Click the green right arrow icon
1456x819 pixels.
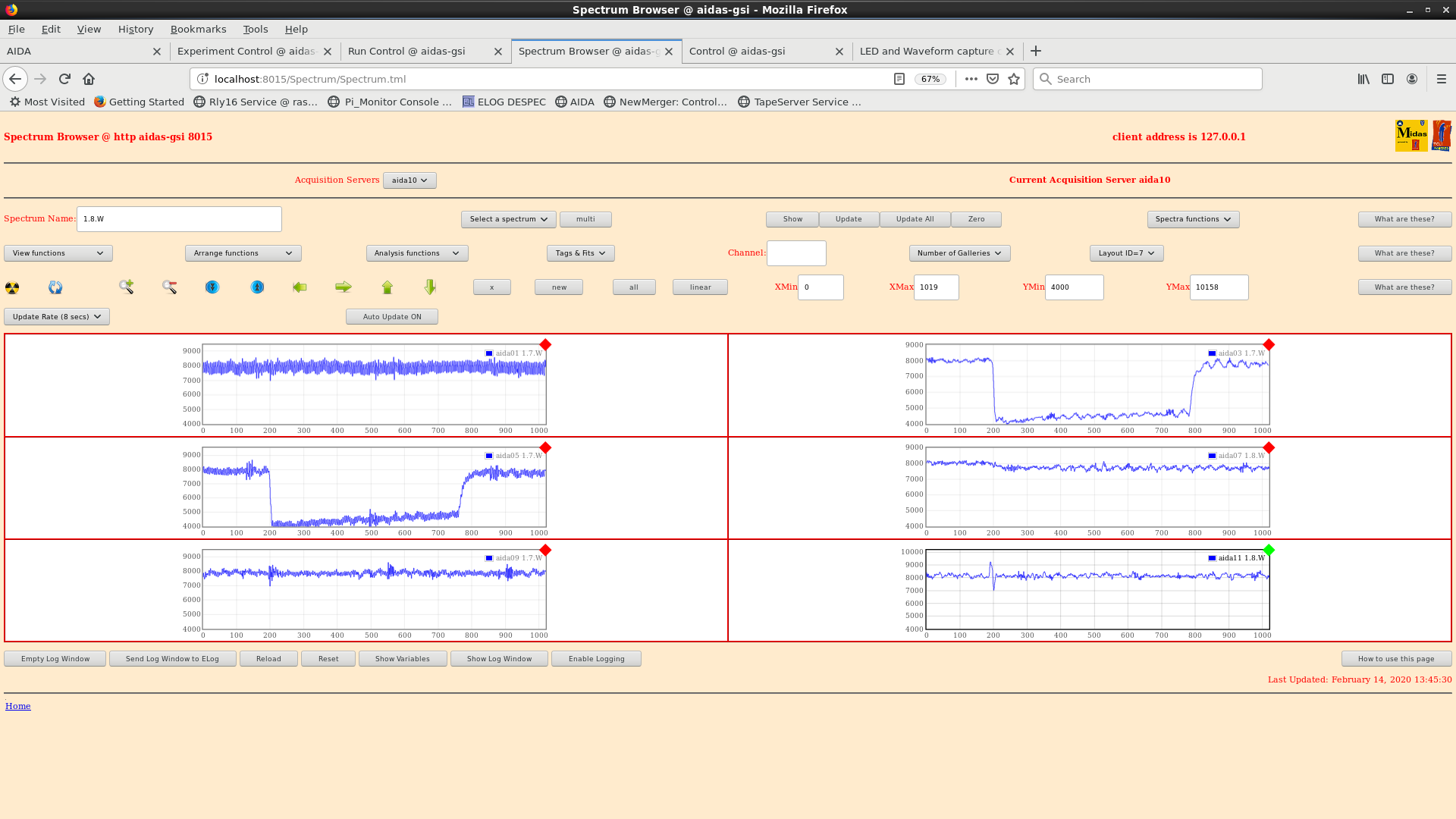tap(344, 287)
